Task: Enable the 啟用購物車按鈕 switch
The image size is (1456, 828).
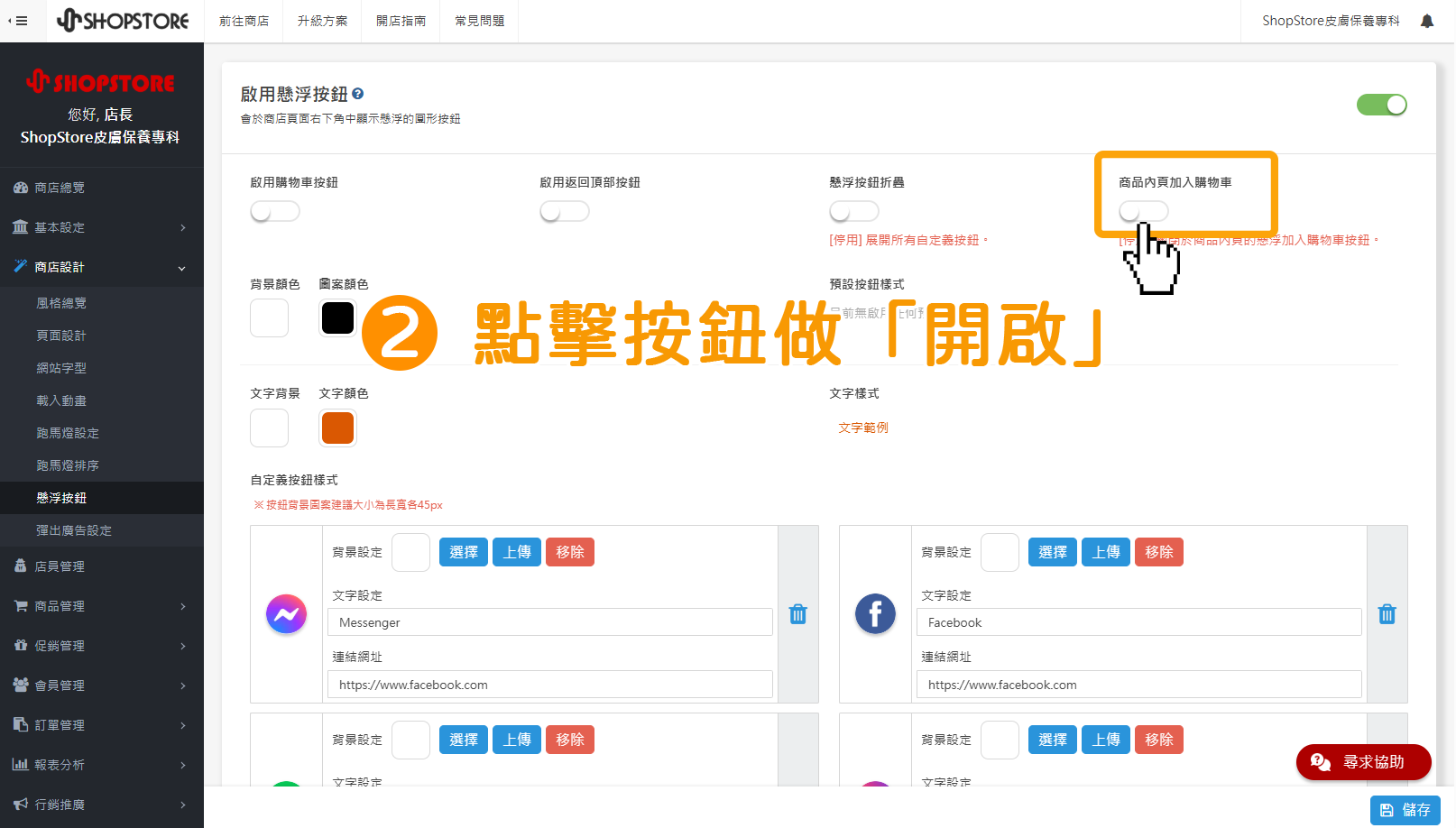Action: (x=275, y=211)
